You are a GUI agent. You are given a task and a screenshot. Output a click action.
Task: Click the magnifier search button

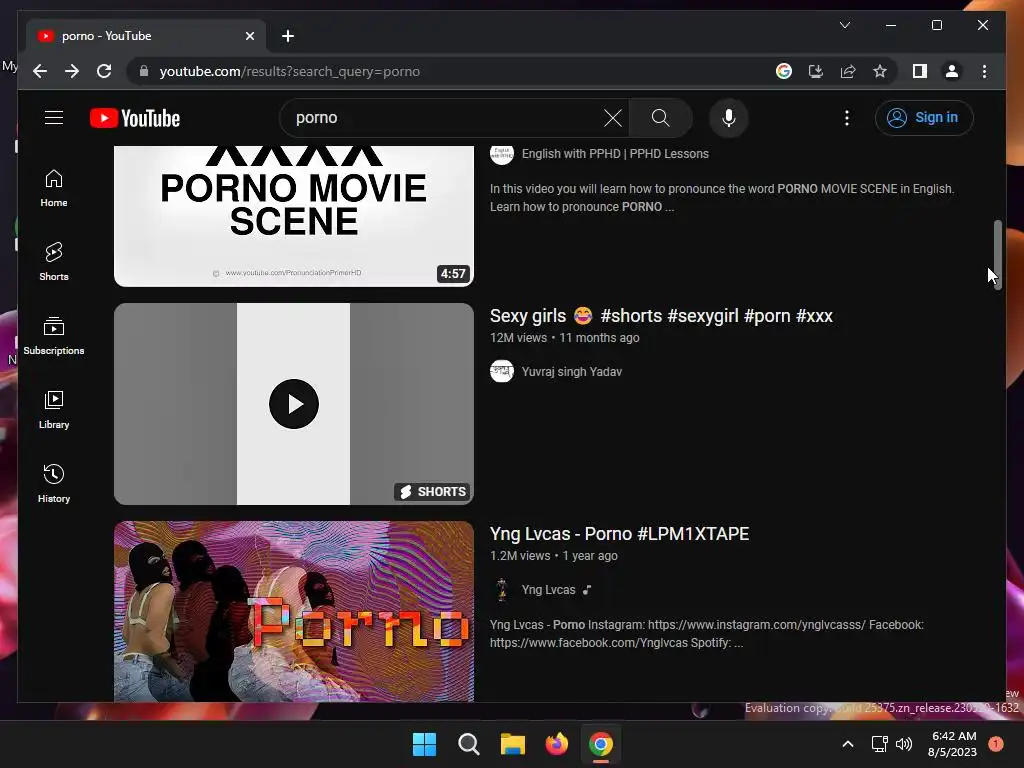click(660, 118)
